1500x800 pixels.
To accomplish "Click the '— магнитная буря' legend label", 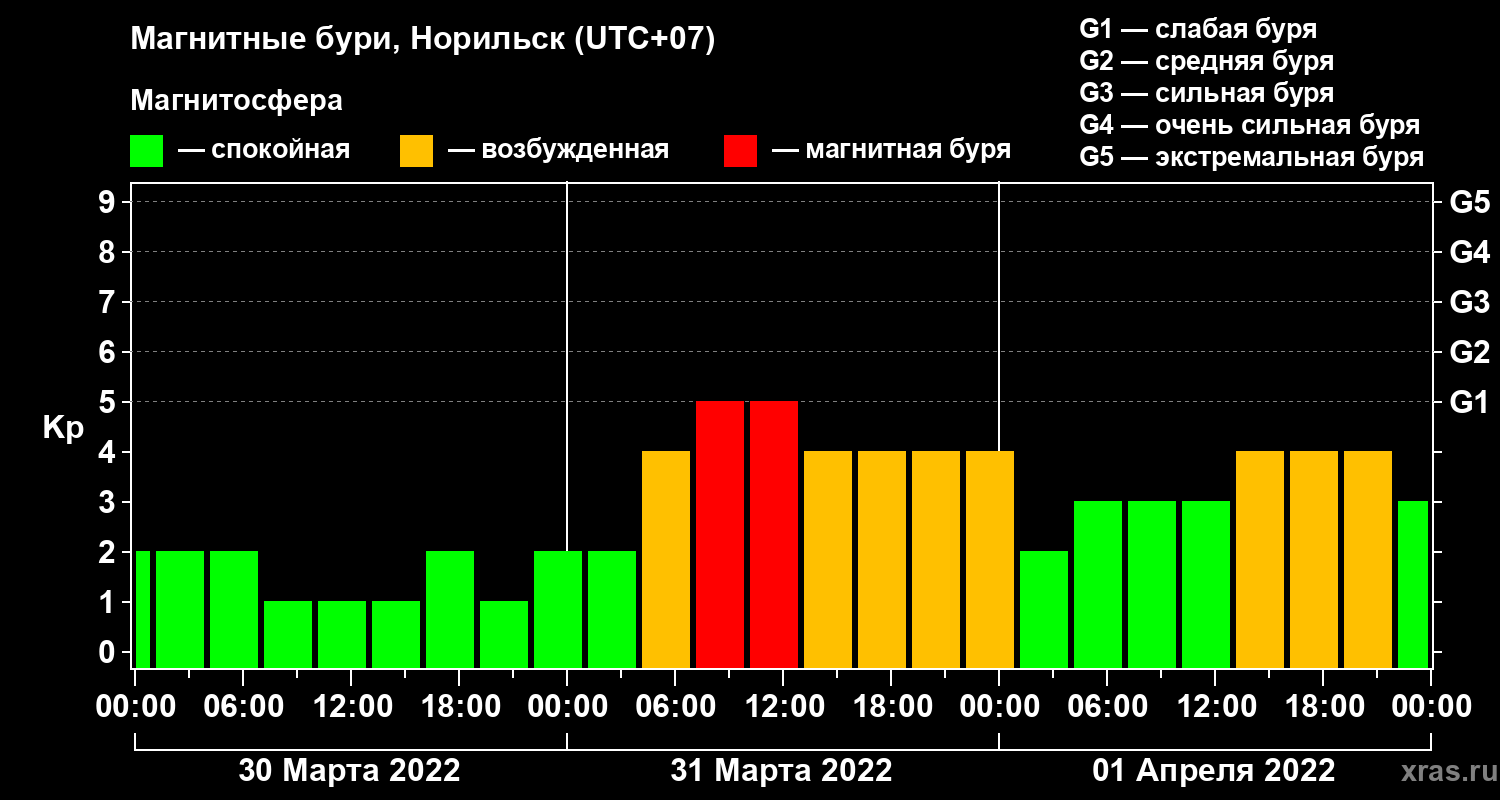I will (892, 150).
